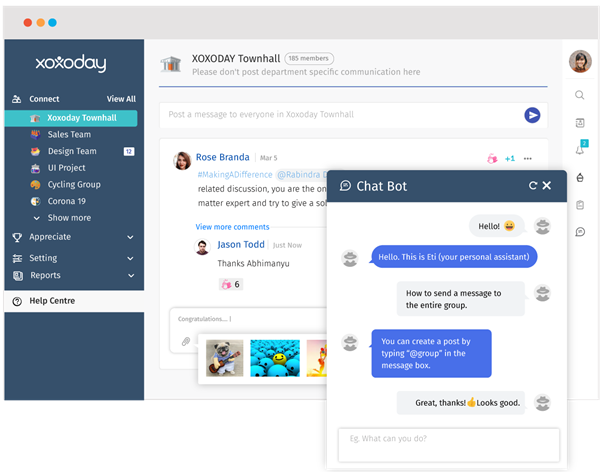Screen dimensions: 602x472
Task: Click View more comments
Action: pyautogui.click(x=232, y=227)
